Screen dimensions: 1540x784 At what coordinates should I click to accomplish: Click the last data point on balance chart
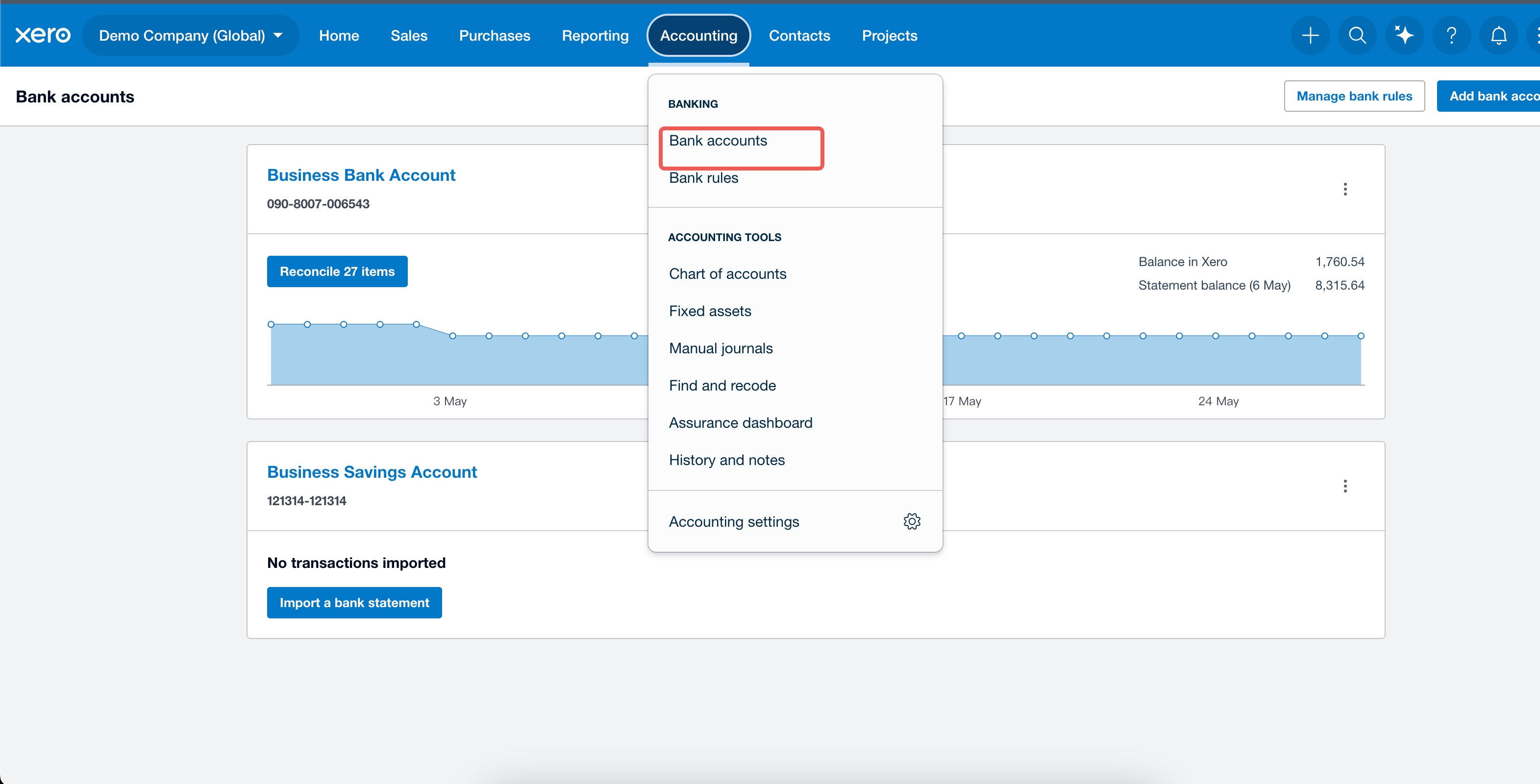tap(1361, 336)
